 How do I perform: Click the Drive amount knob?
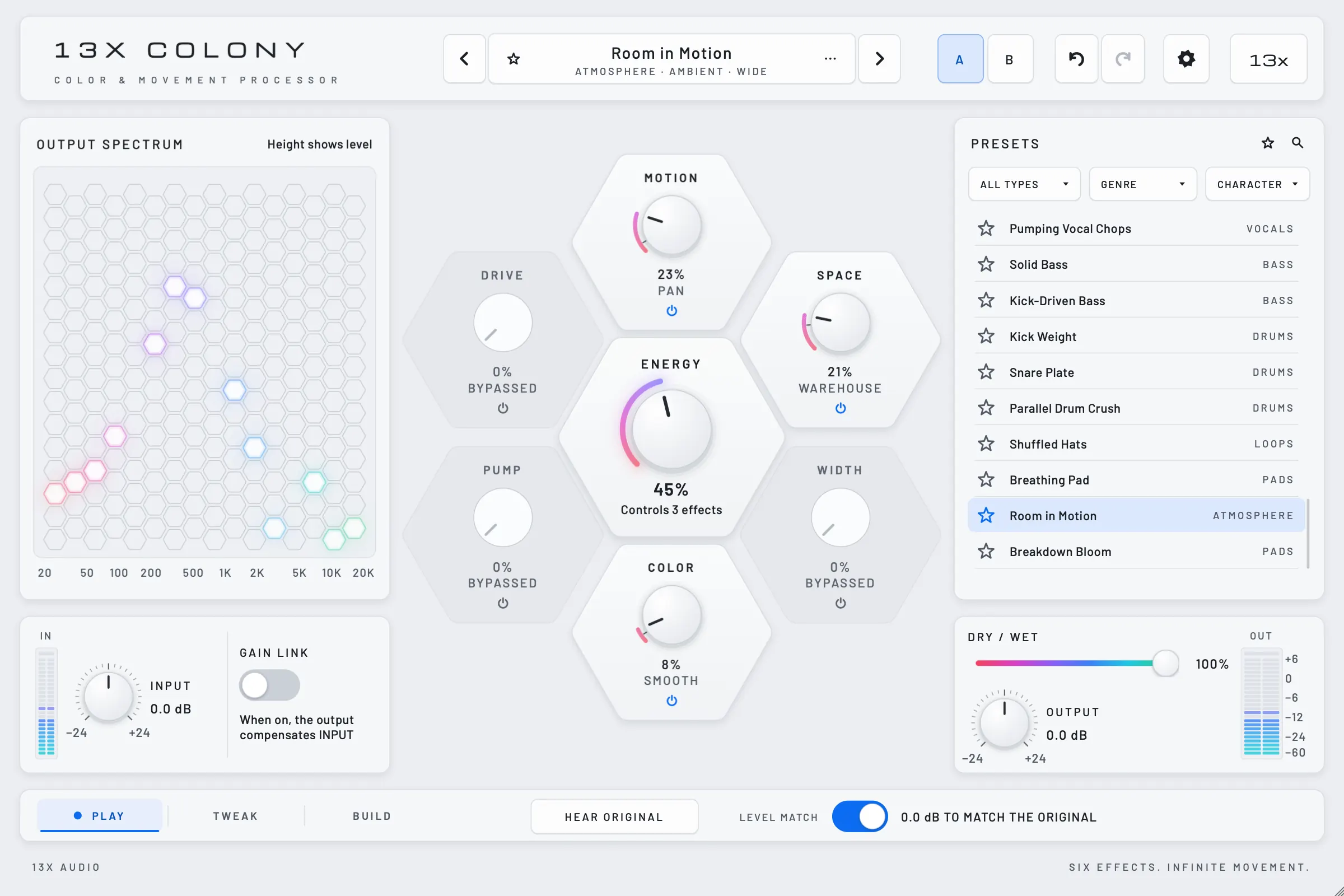click(503, 323)
